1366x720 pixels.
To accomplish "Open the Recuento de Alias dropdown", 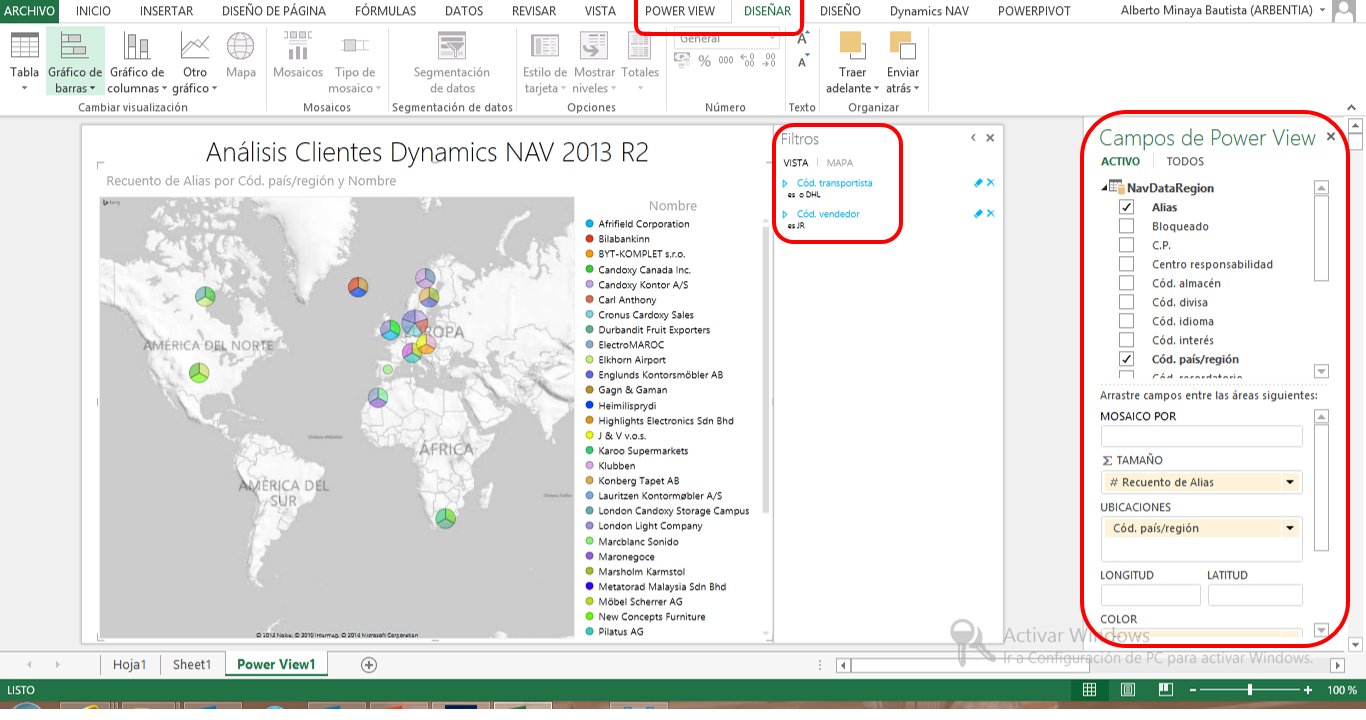I will click(1290, 482).
